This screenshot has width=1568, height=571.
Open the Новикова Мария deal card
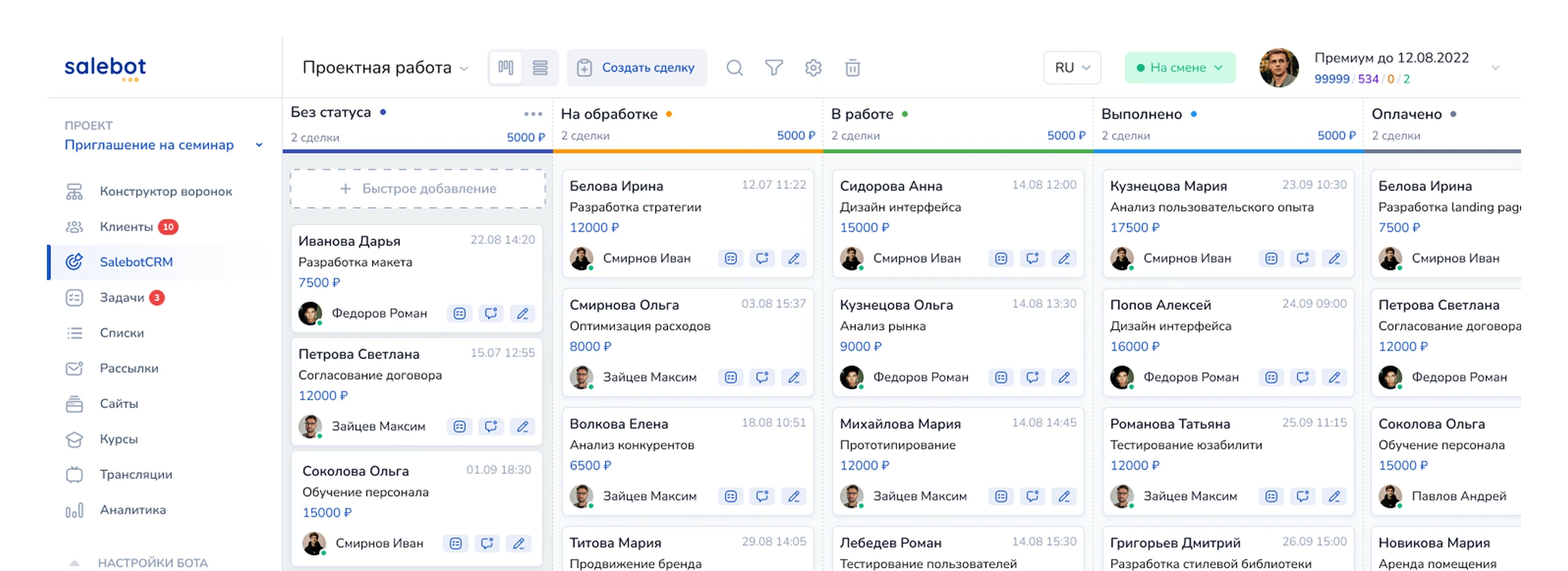[x=1446, y=550]
